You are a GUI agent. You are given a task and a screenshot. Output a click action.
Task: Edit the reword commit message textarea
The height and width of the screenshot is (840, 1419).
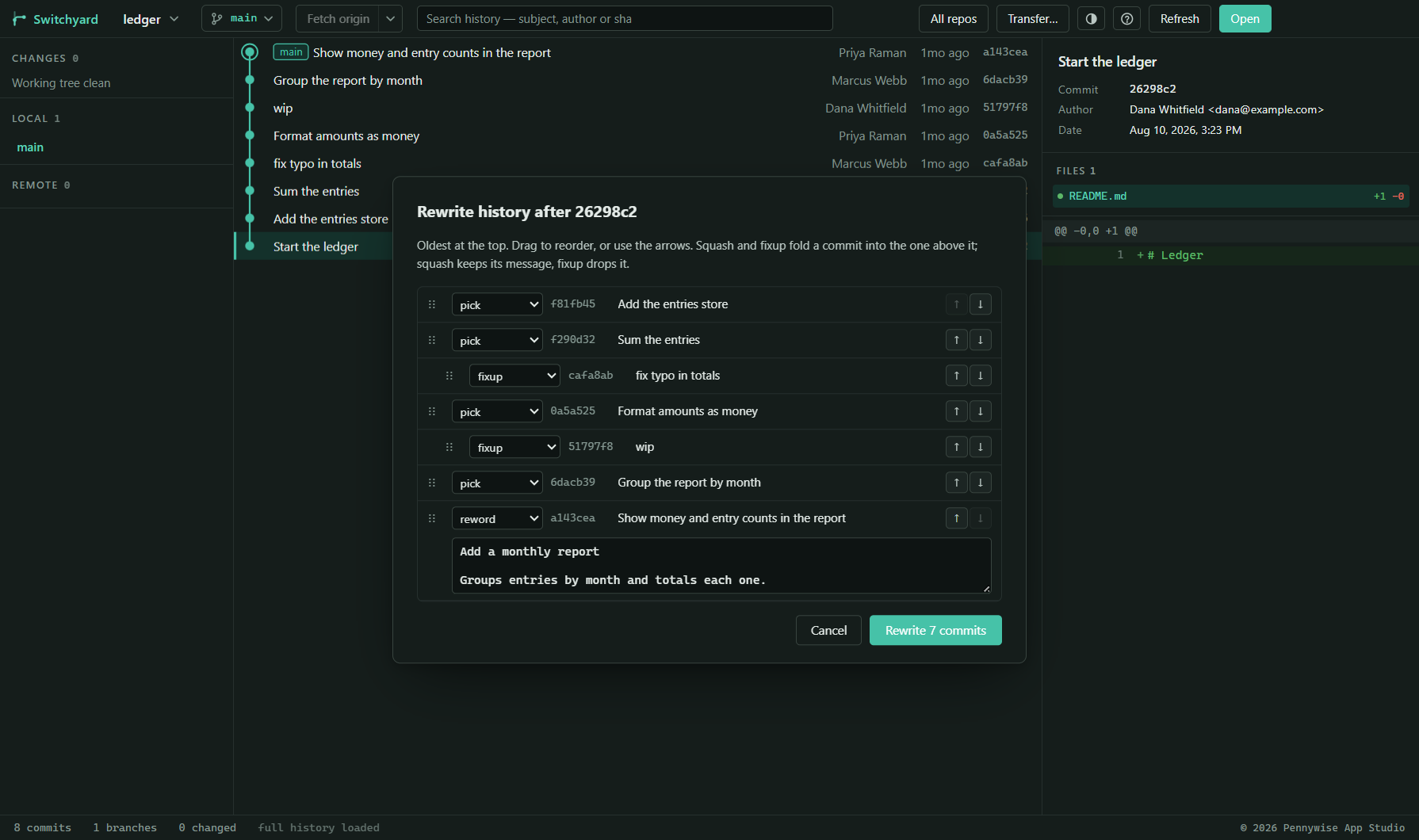pos(721,566)
